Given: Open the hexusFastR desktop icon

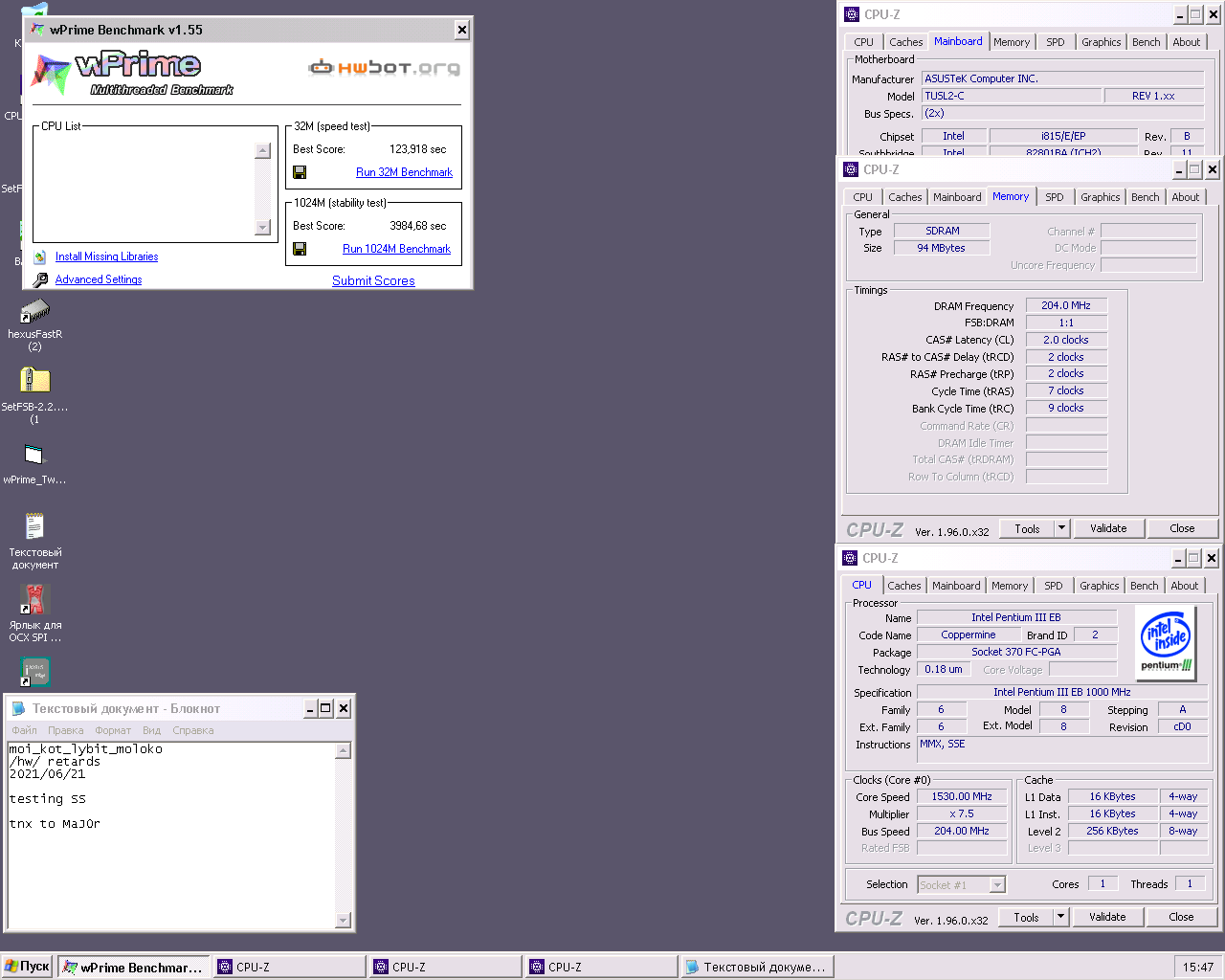Looking at the screenshot, I should point(35,311).
